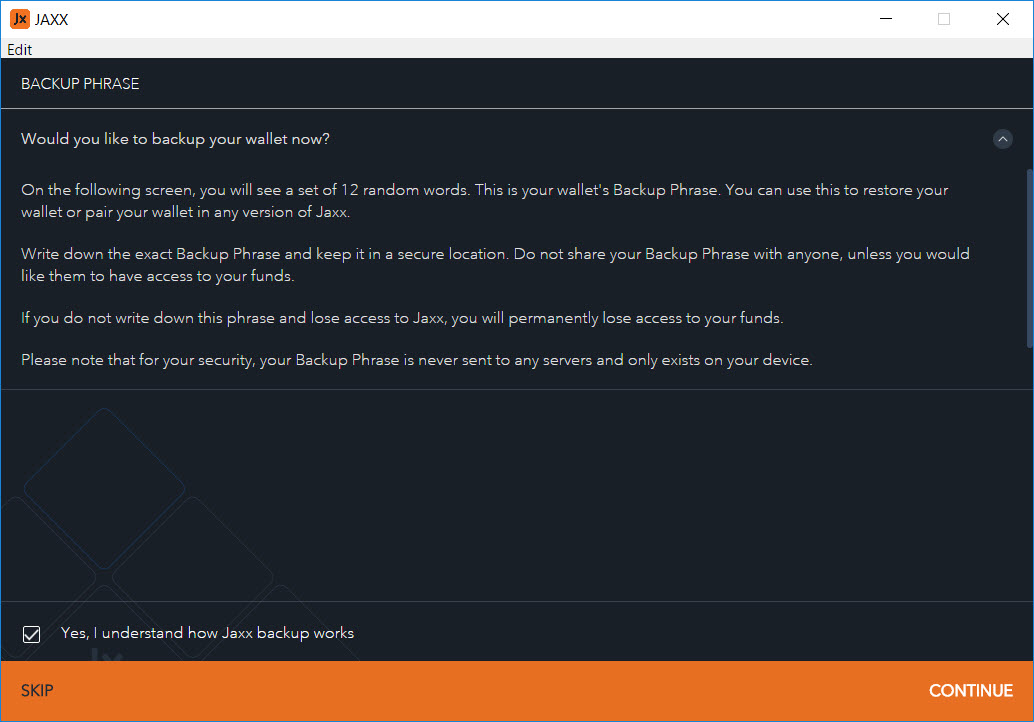Click the Jaxx logo icon in title bar
Viewport: 1034px width, 722px height.
[x=20, y=19]
